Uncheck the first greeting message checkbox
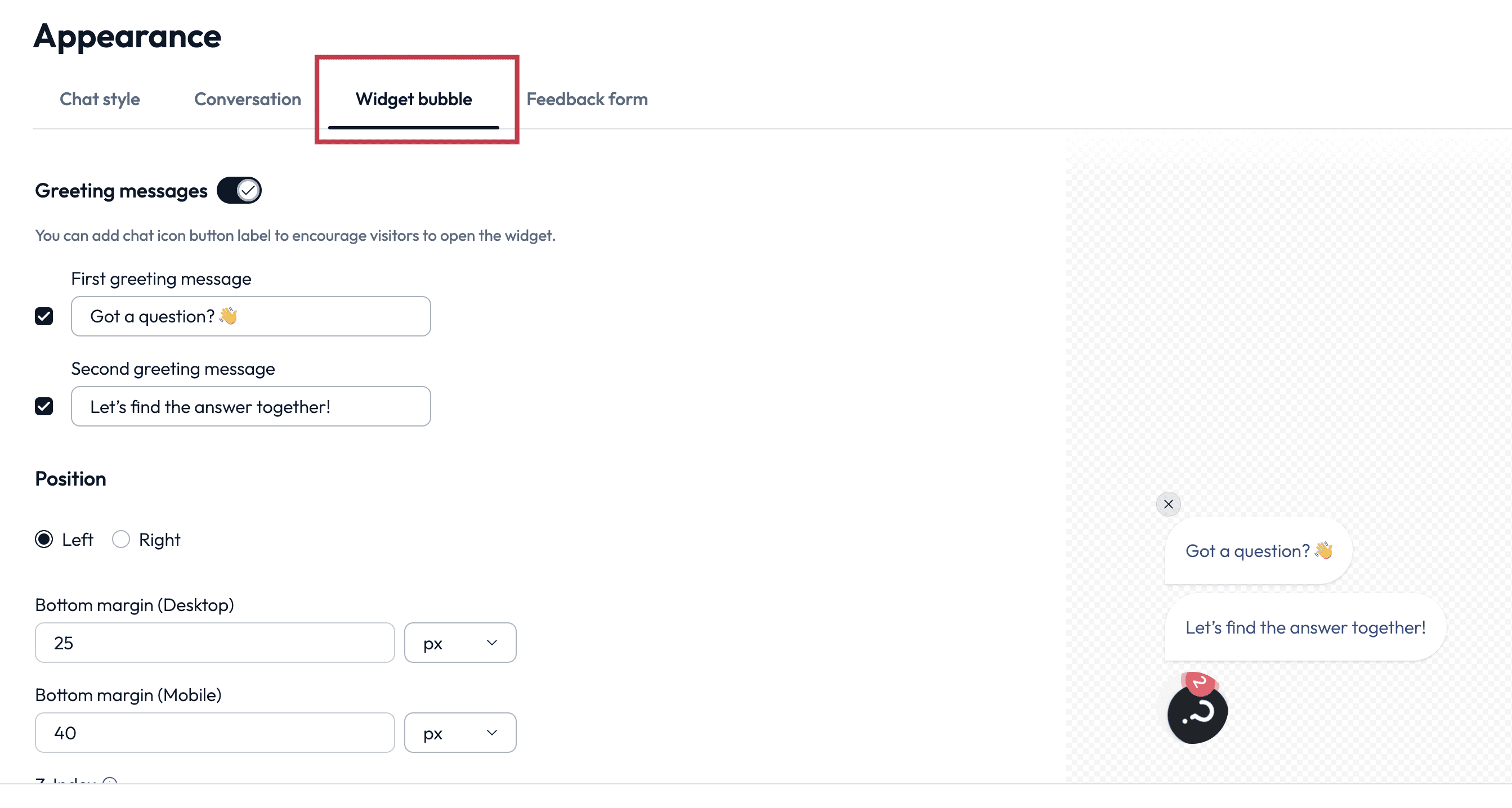This screenshot has height=808, width=1512. click(x=44, y=316)
